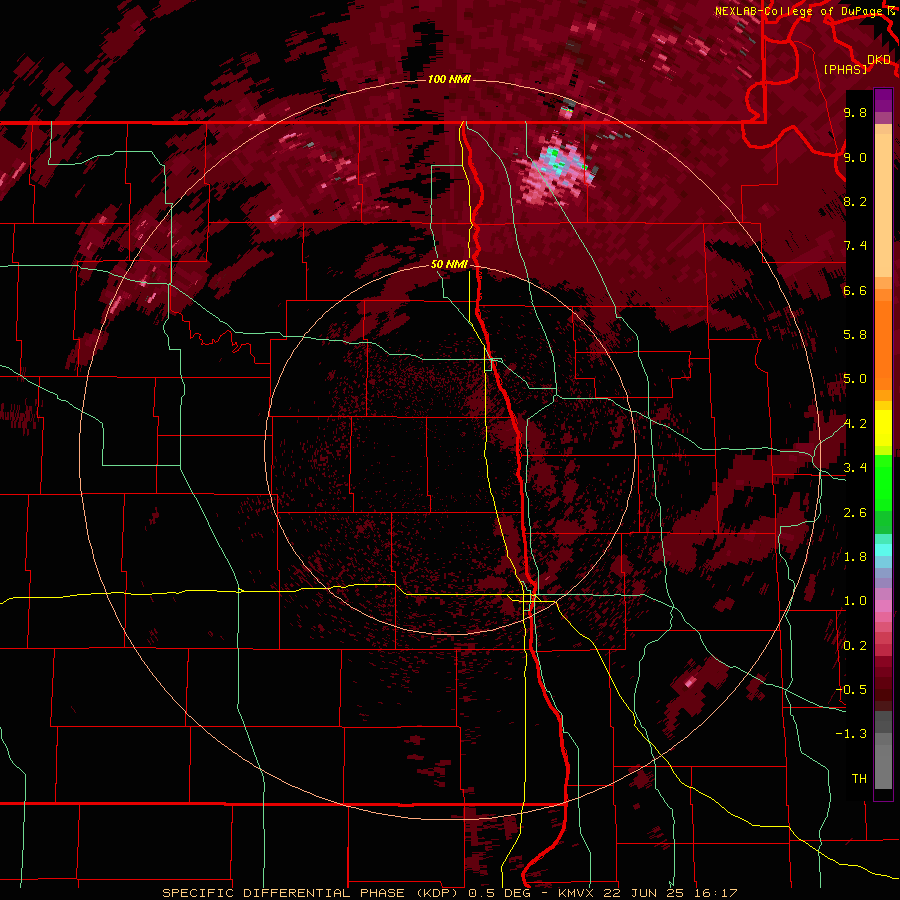Select the bright green segment of the color bar
Screen dimensions: 900x900
pyautogui.click(x=883, y=482)
